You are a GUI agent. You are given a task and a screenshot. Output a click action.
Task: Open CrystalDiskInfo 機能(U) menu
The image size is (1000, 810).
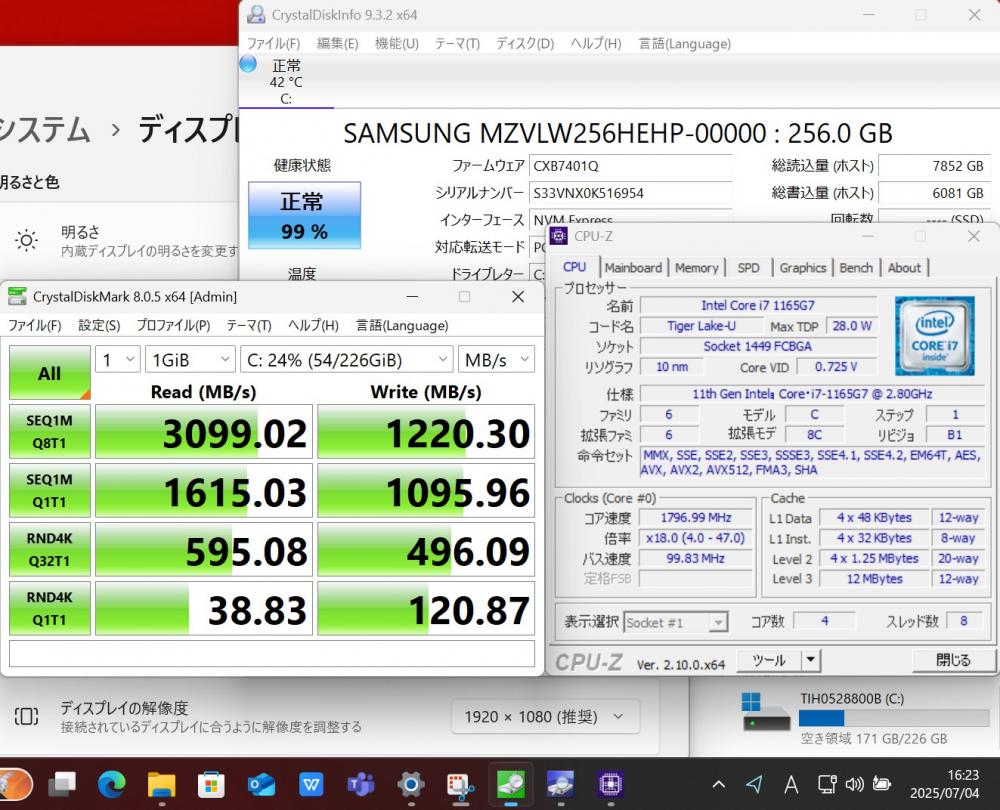click(397, 43)
